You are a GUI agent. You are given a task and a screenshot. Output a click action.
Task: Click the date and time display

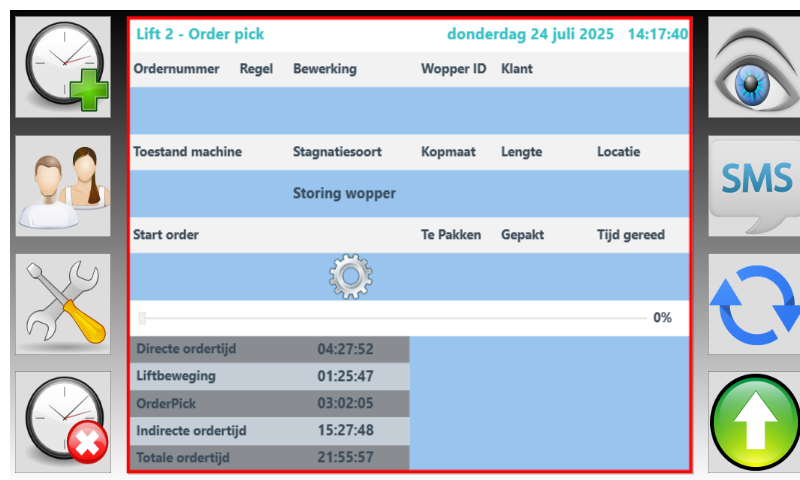[567, 34]
